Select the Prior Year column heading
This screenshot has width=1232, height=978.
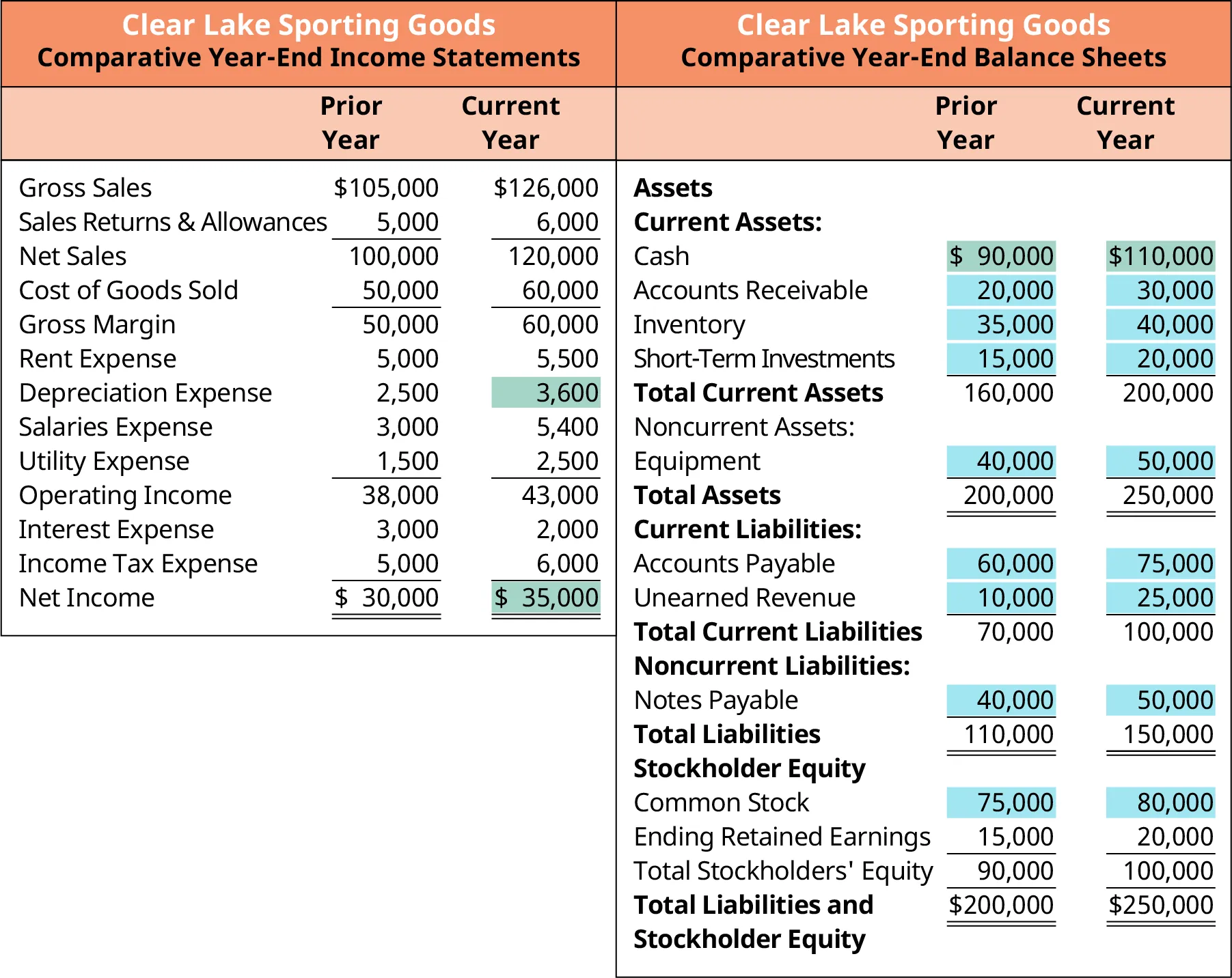point(351,123)
